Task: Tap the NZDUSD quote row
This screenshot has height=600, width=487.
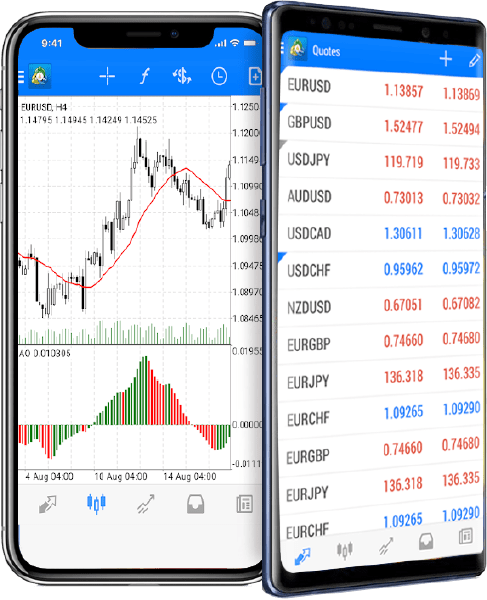Action: pyautogui.click(x=381, y=306)
